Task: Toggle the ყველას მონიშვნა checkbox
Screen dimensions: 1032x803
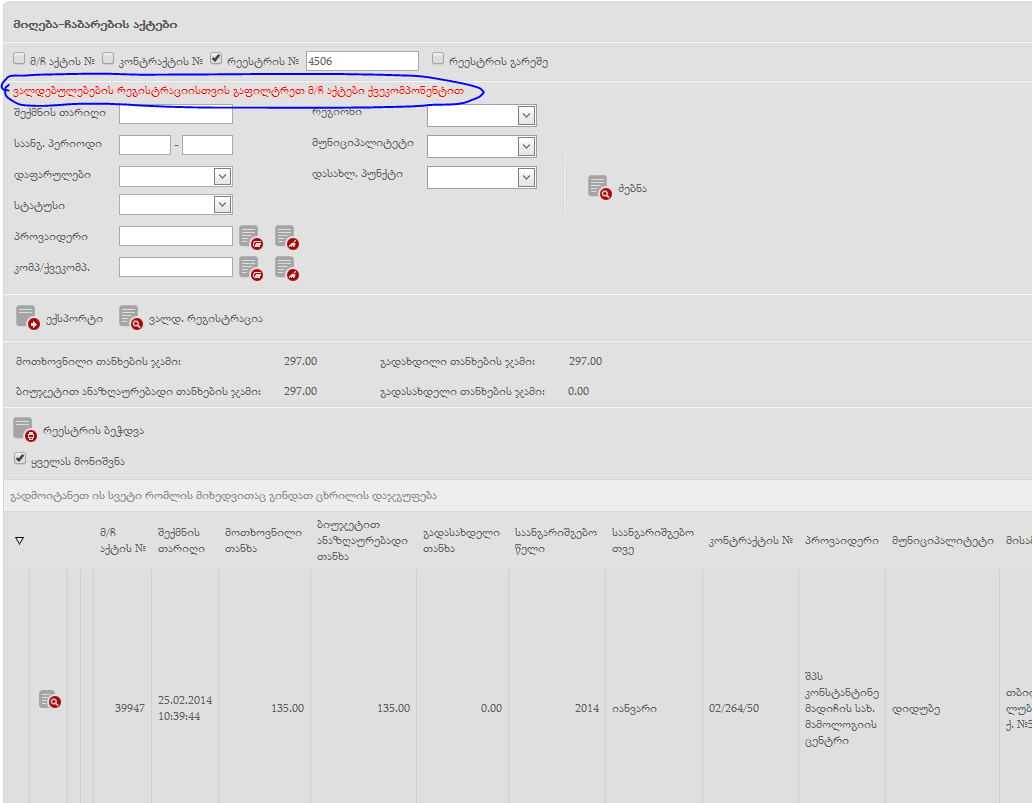Action: (x=20, y=459)
